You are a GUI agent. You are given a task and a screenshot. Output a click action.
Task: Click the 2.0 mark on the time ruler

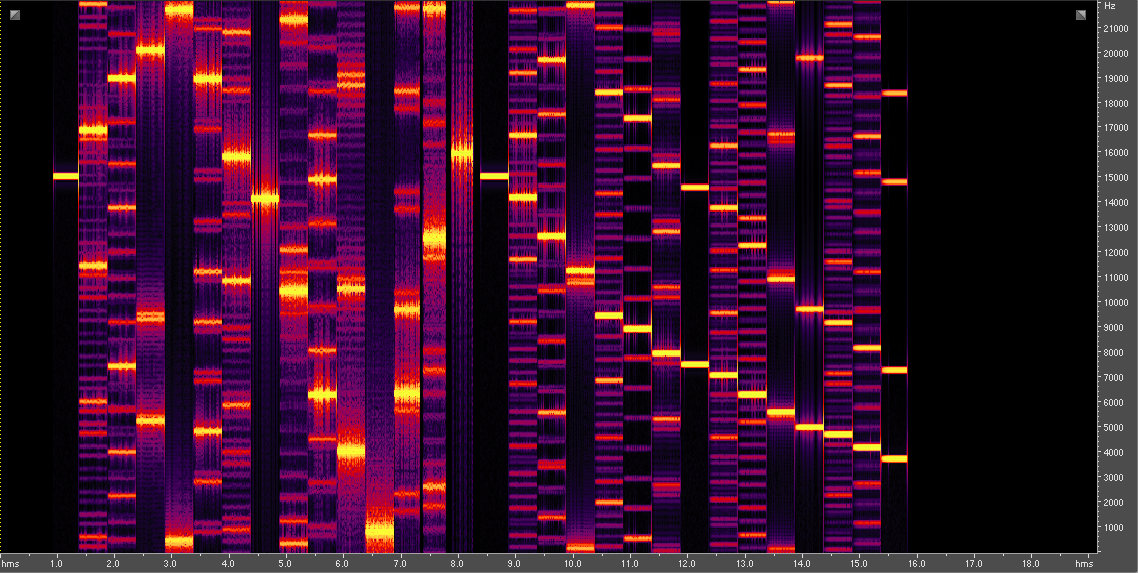[112, 563]
